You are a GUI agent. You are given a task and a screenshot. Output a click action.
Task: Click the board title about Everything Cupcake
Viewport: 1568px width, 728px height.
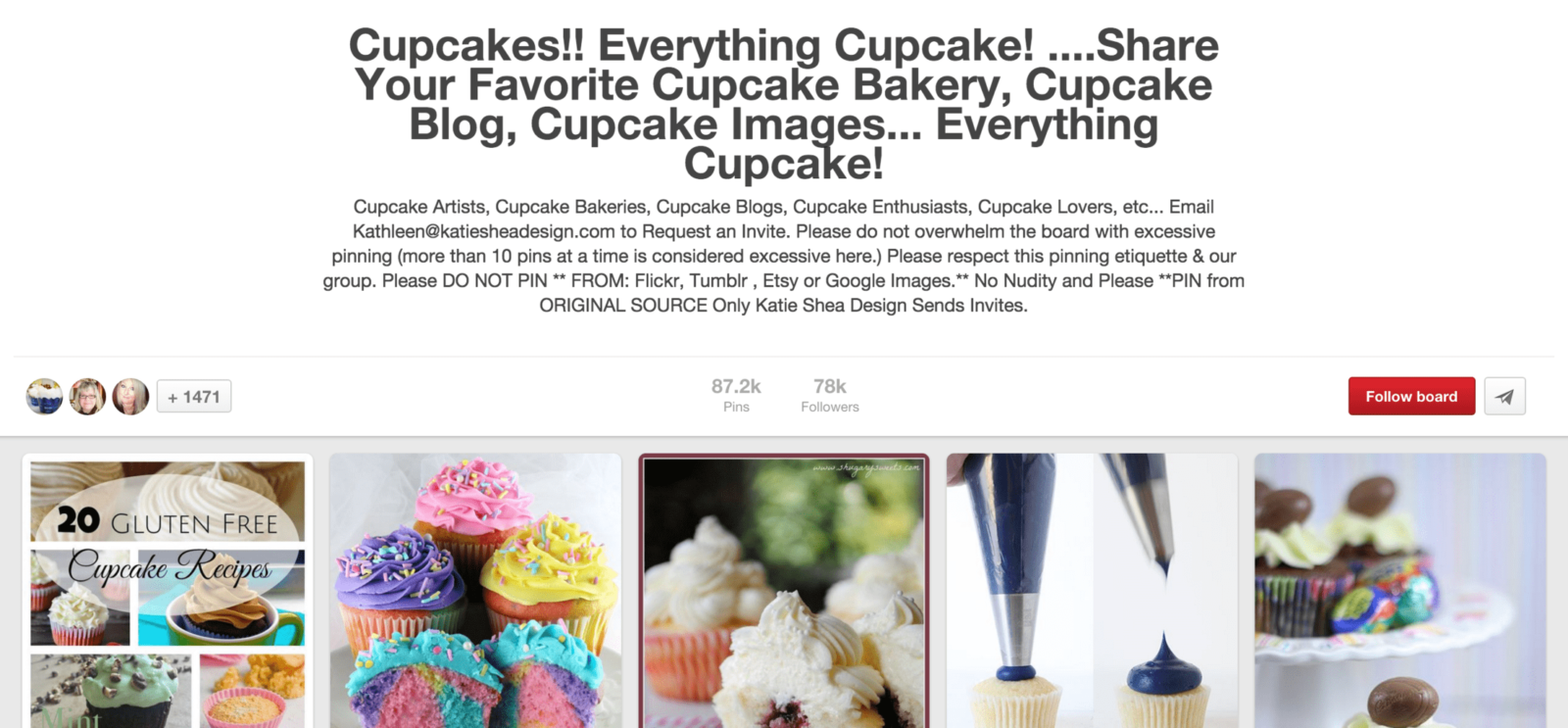(x=784, y=104)
